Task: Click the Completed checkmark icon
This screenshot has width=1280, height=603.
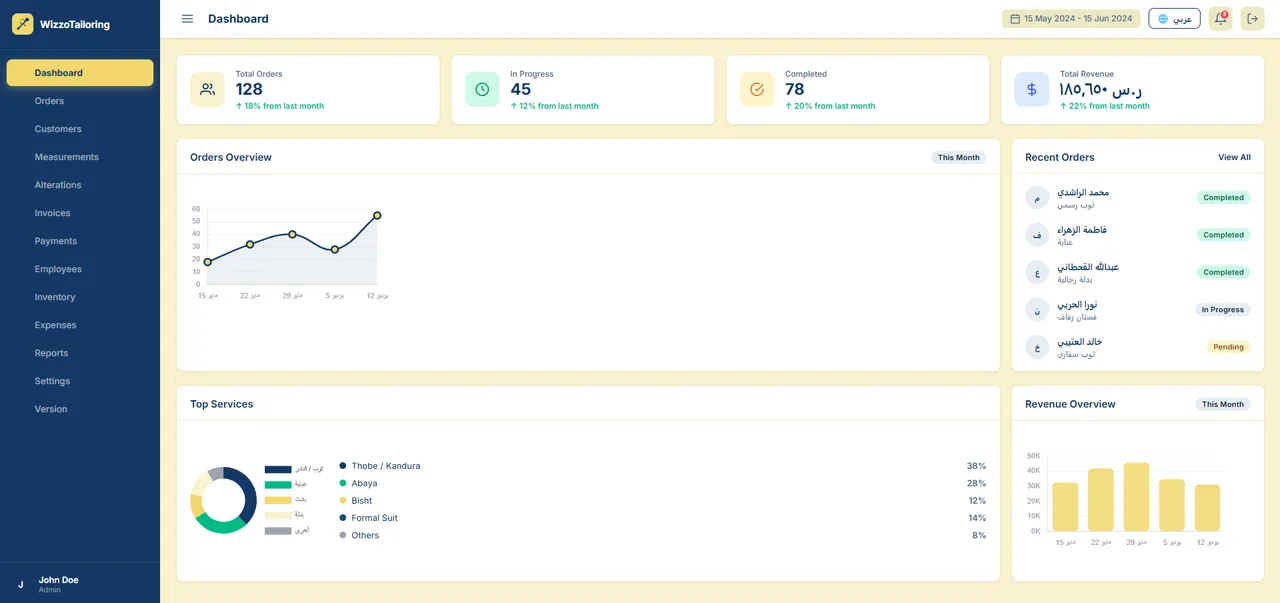Action: 757,89
